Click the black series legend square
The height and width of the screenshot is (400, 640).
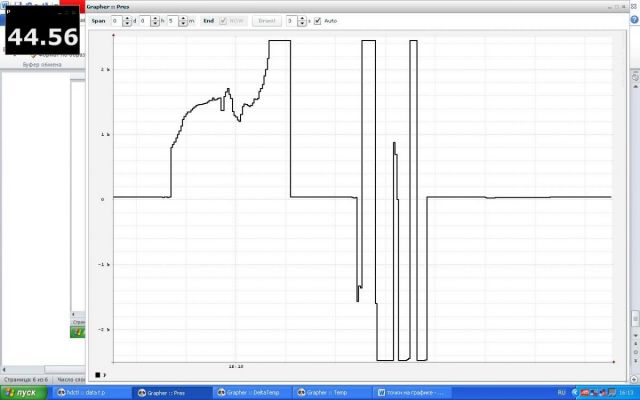(98, 375)
